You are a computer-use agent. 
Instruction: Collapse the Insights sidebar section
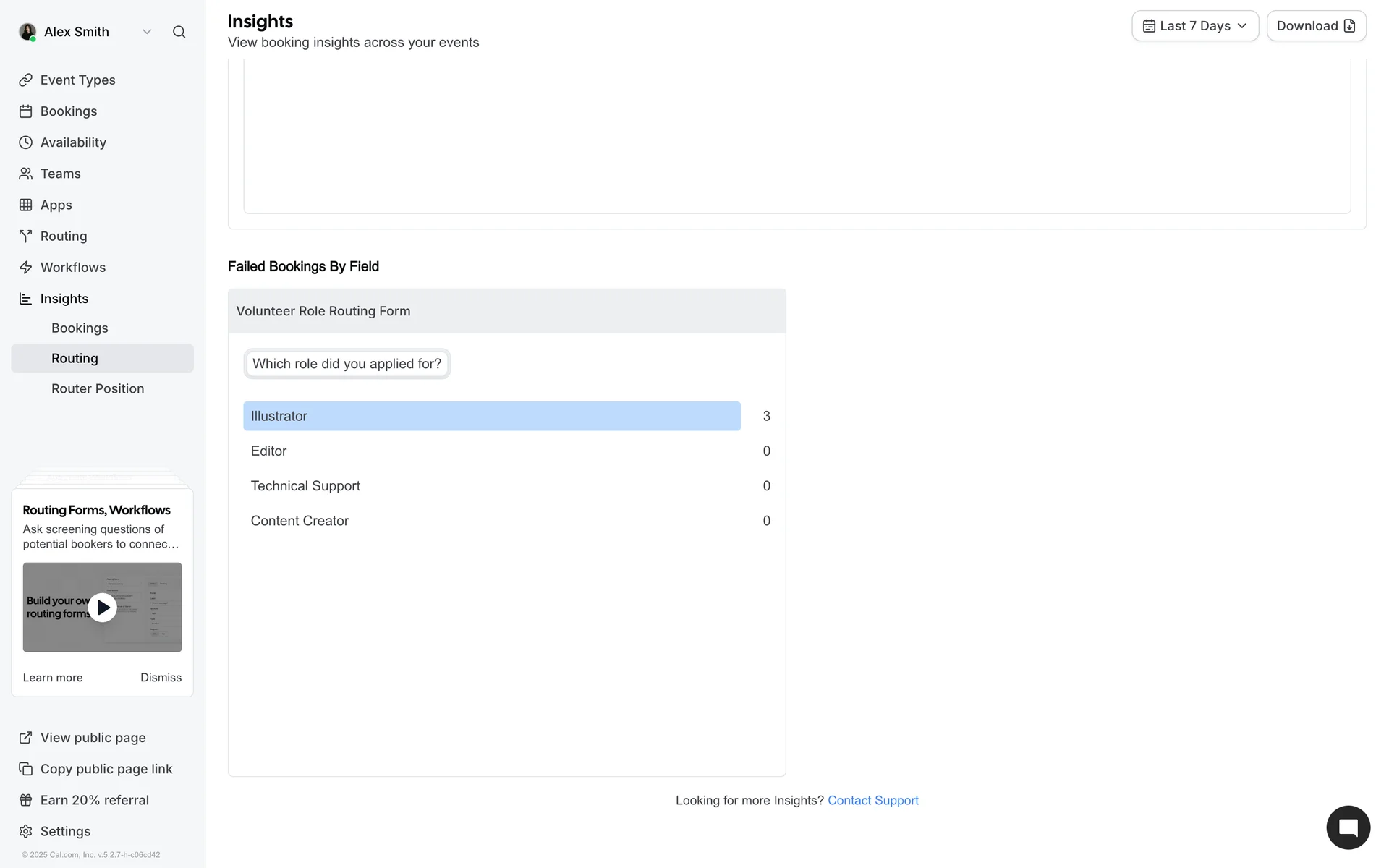click(x=64, y=299)
